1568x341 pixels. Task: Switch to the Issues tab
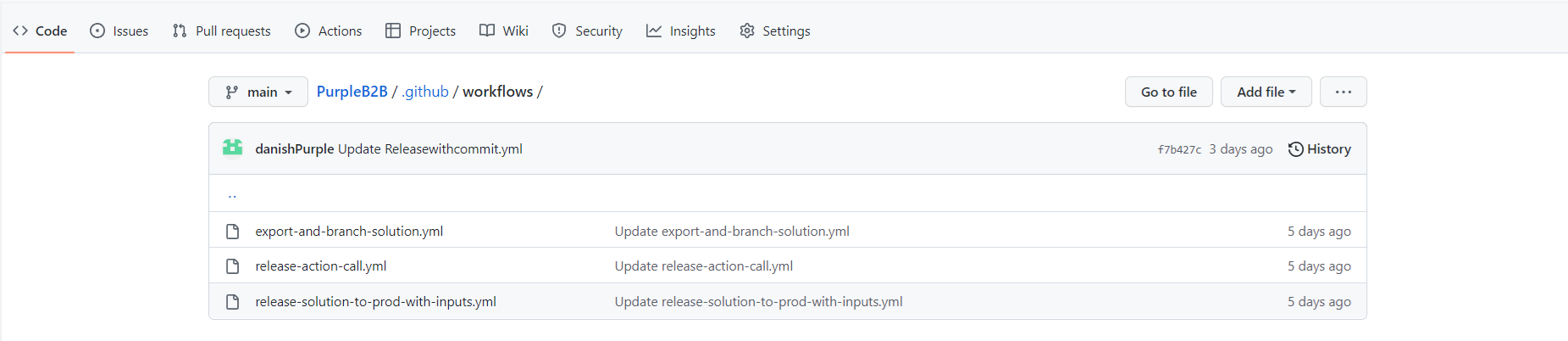pyautogui.click(x=119, y=31)
